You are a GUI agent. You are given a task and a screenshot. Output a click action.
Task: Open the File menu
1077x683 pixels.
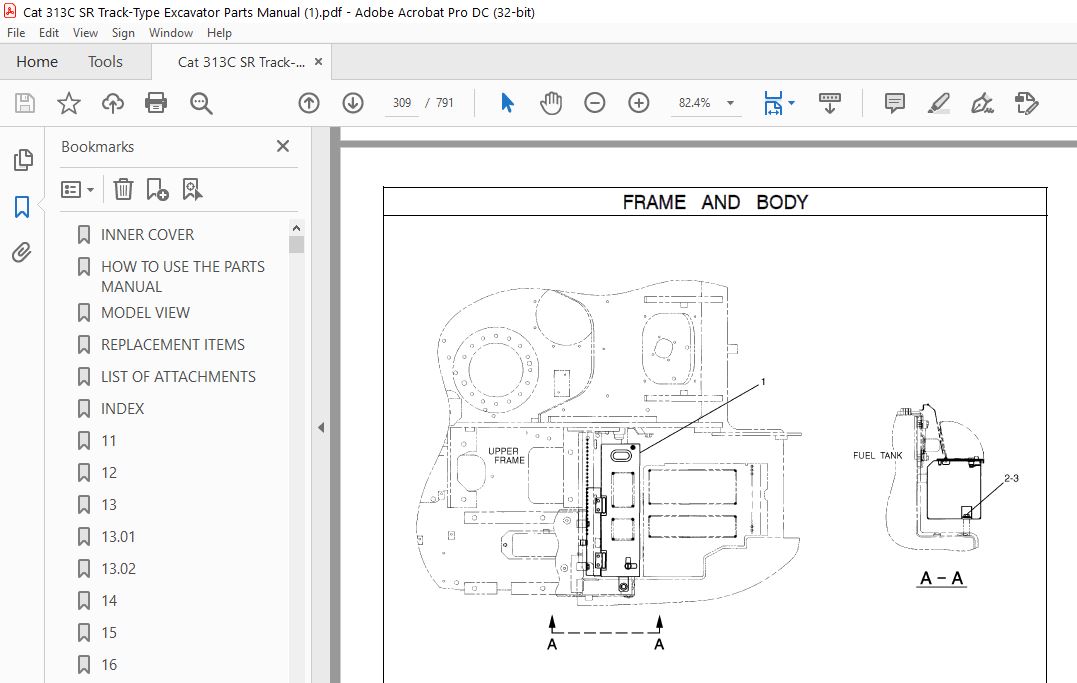16,32
